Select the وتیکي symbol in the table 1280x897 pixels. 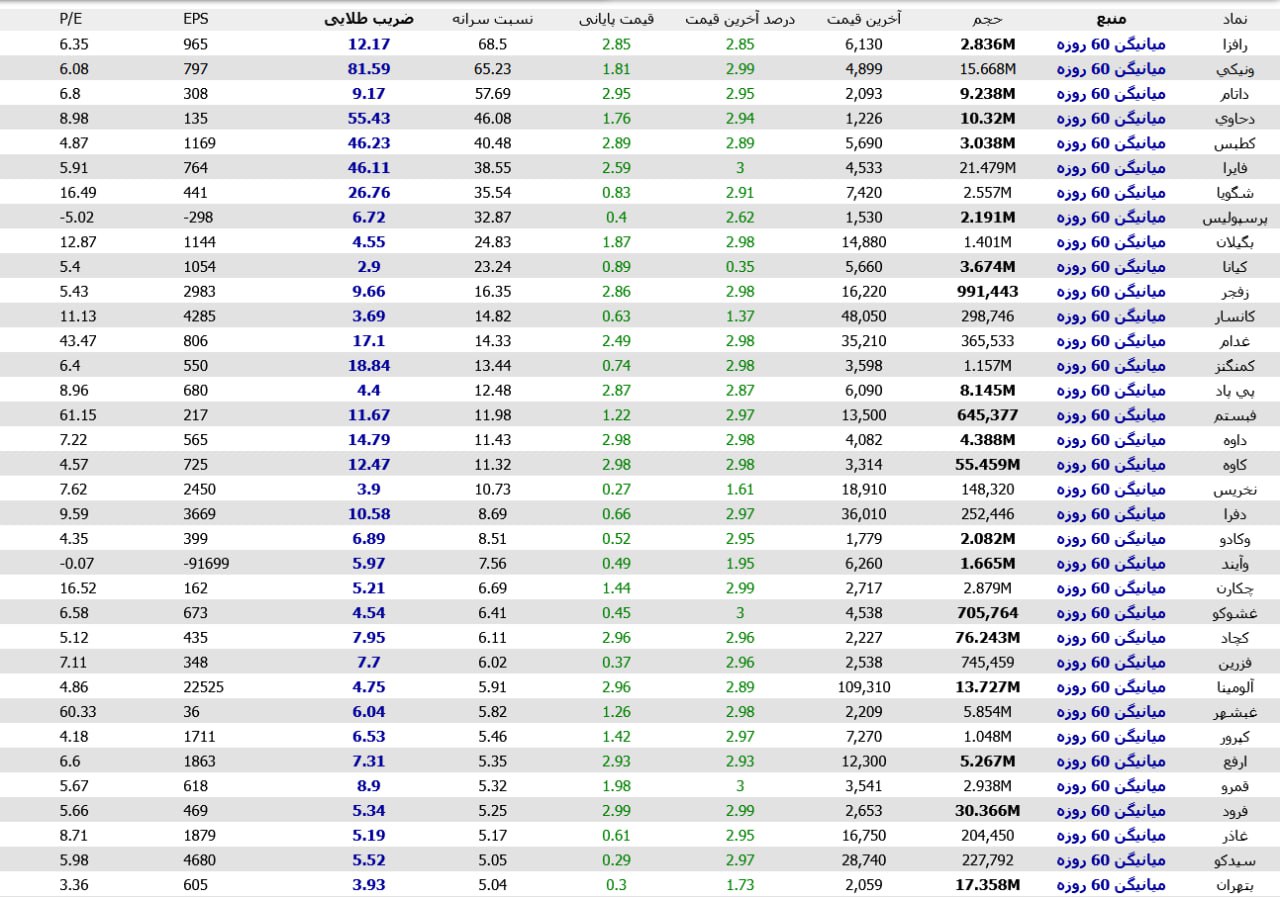click(x=1231, y=69)
